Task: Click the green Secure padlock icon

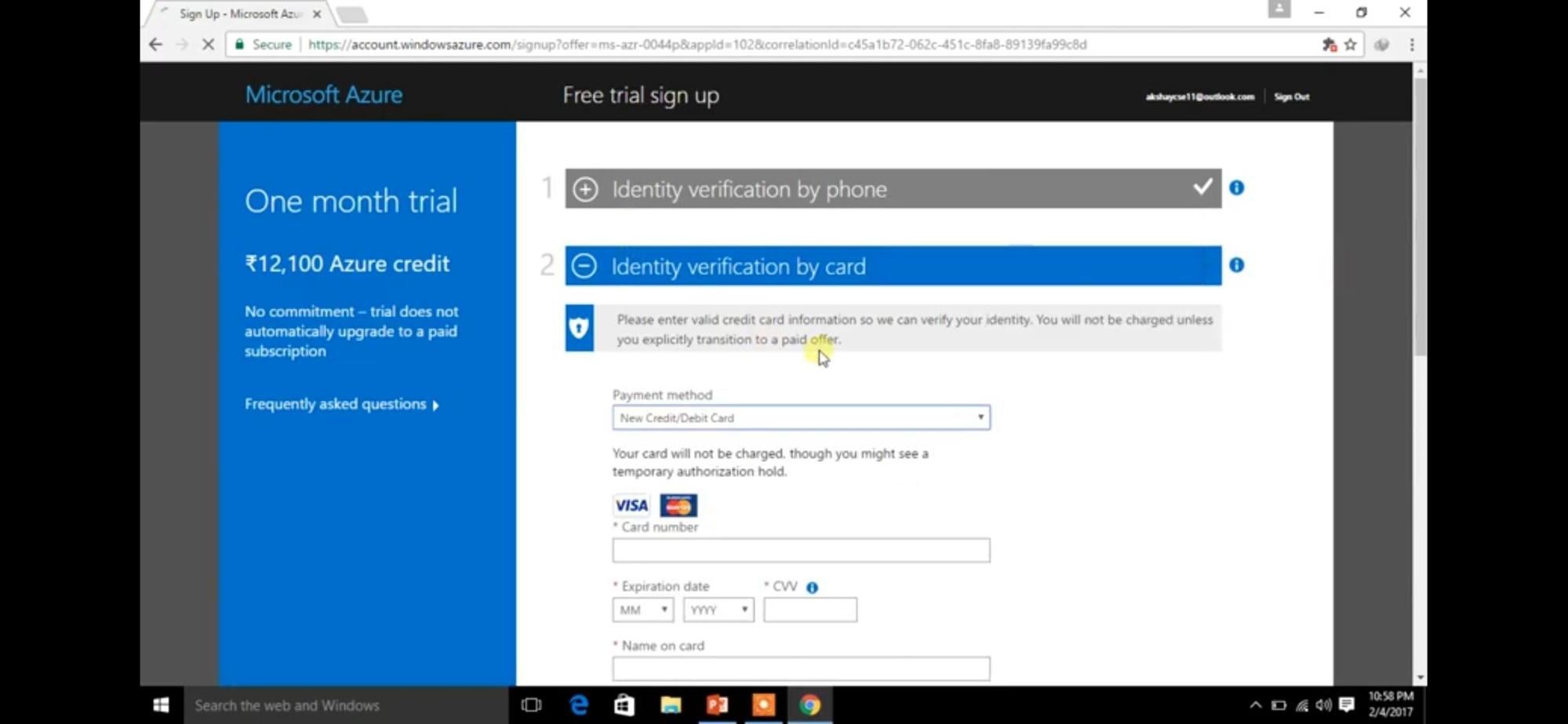Action: (240, 45)
